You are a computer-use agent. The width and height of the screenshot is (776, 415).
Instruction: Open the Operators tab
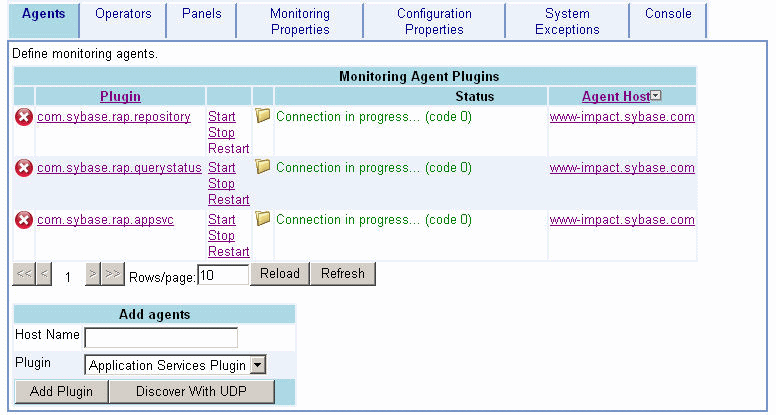(x=123, y=21)
